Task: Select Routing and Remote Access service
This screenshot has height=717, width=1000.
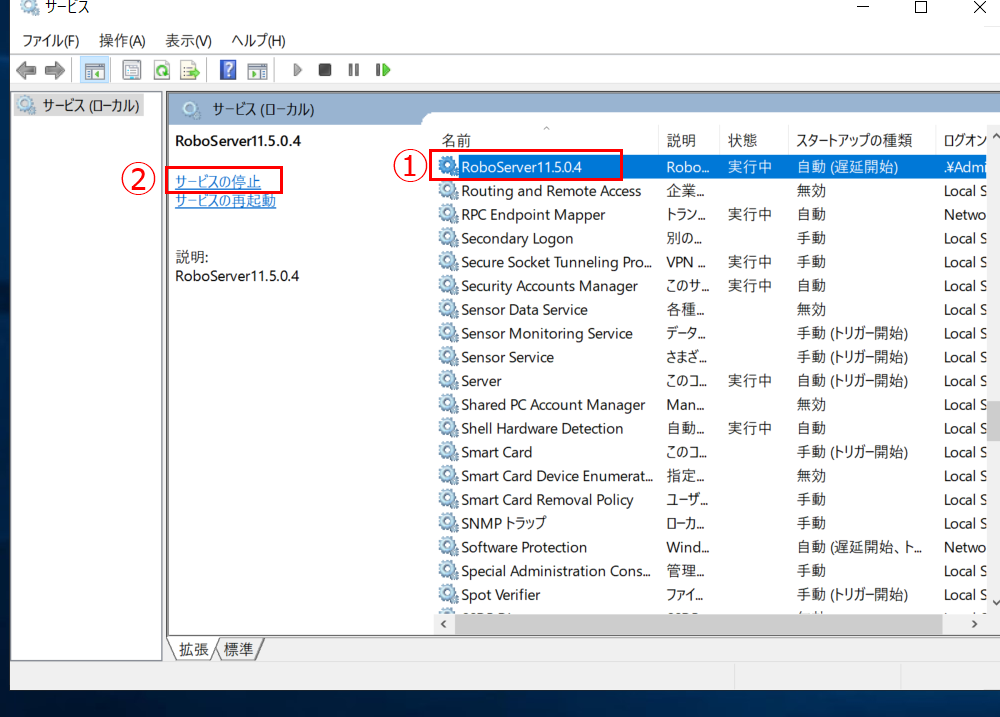Action: [712, 191]
